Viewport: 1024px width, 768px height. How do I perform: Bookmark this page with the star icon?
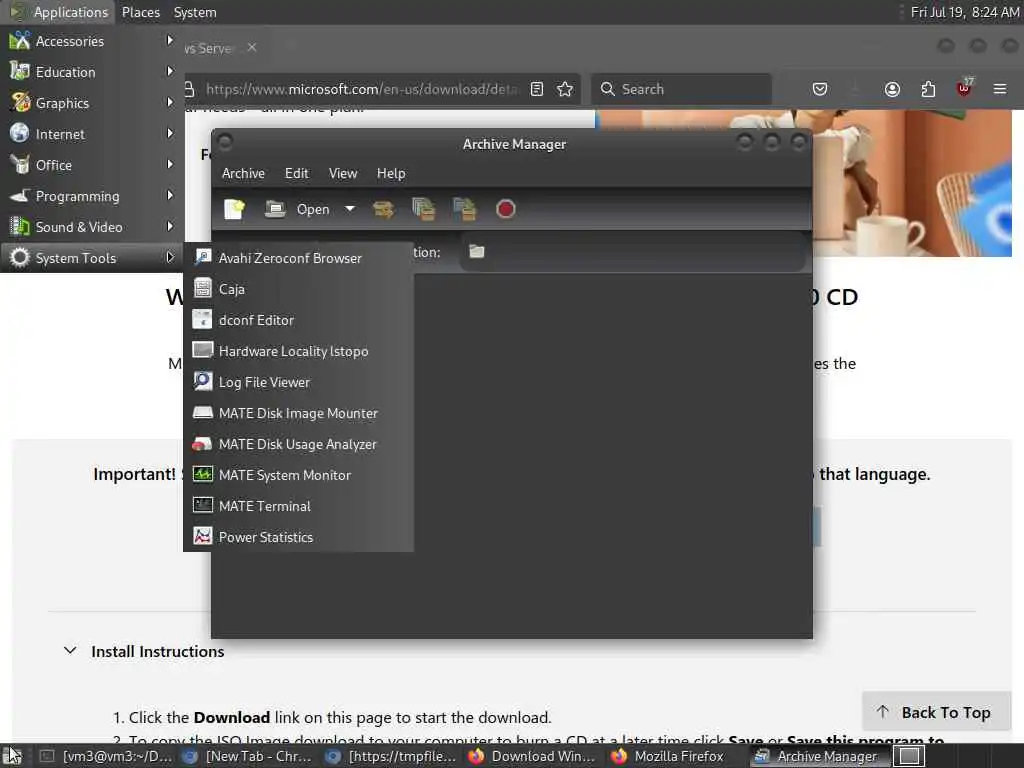tap(565, 89)
